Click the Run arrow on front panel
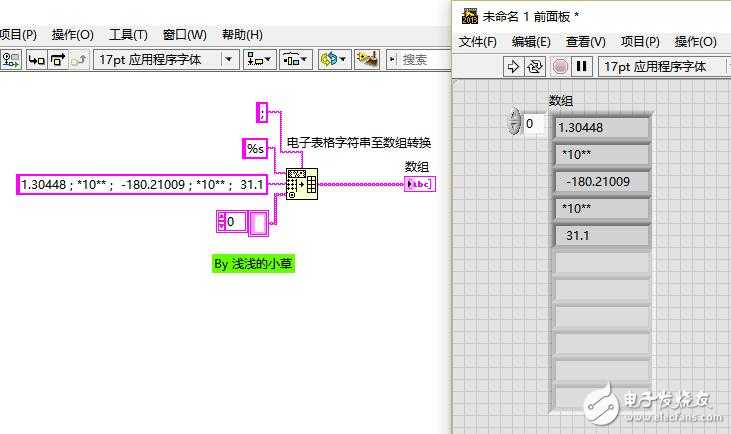The height and width of the screenshot is (434, 731). click(x=513, y=67)
